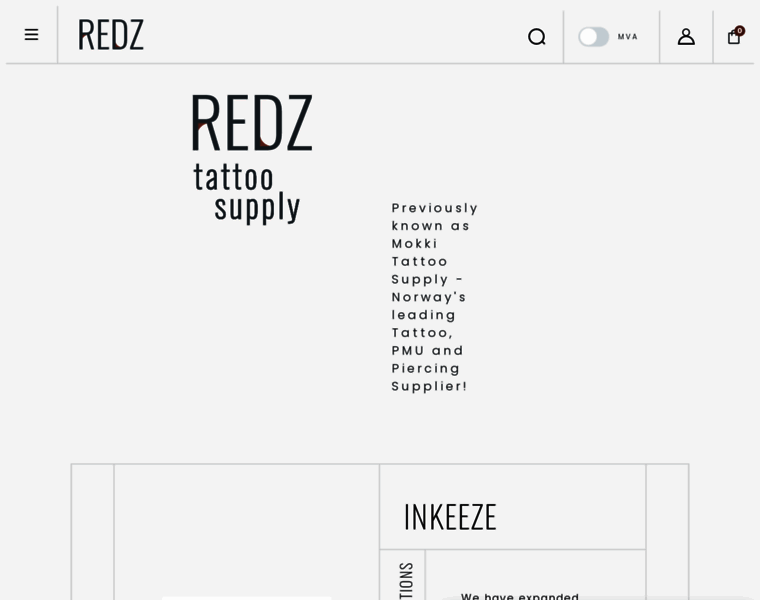Image resolution: width=760 pixels, height=600 pixels.
Task: Click the 'PMU and Piercing Supplier!' text
Action: pyautogui.click(x=428, y=368)
